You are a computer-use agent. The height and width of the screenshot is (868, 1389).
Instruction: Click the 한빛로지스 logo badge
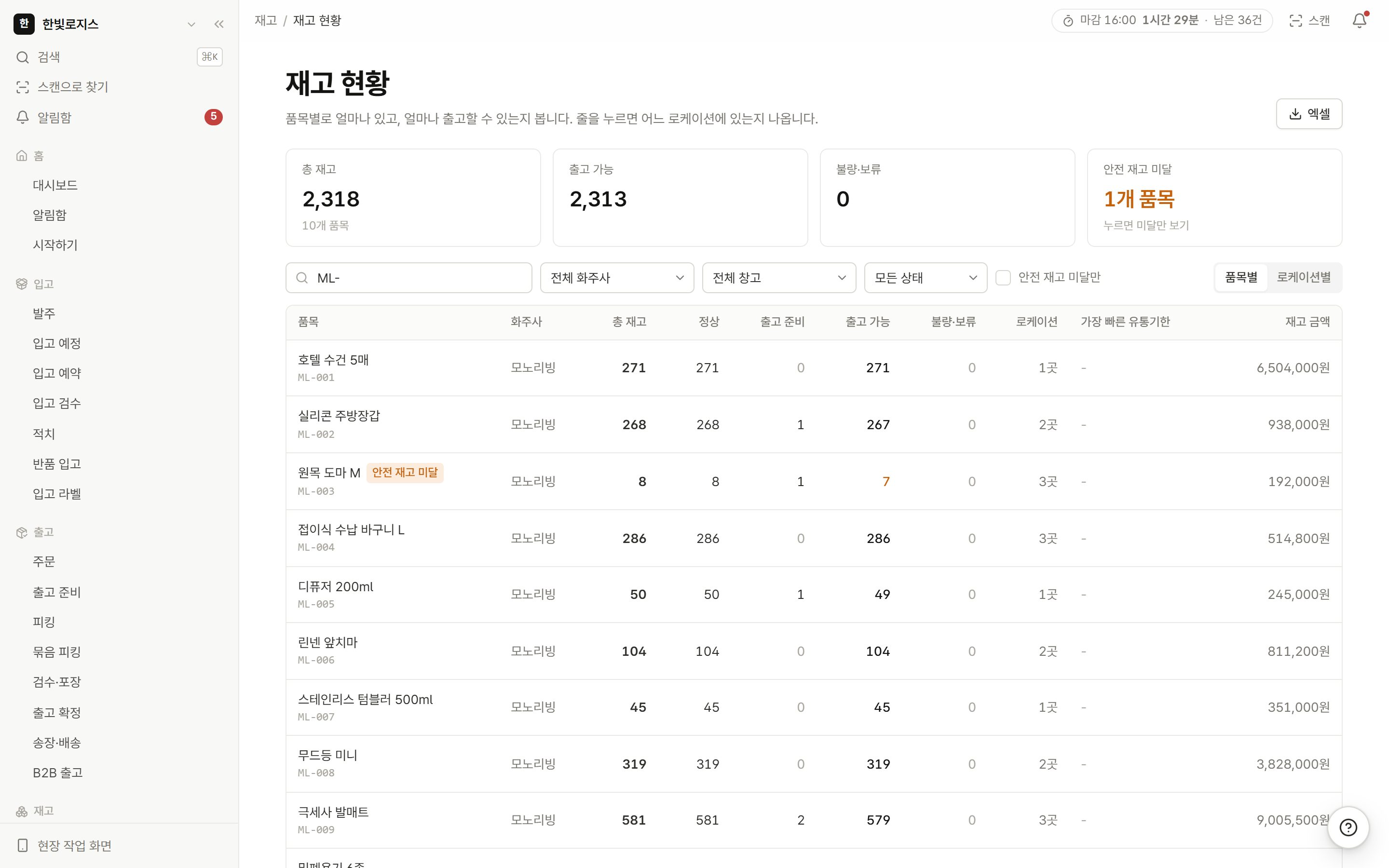point(24,24)
